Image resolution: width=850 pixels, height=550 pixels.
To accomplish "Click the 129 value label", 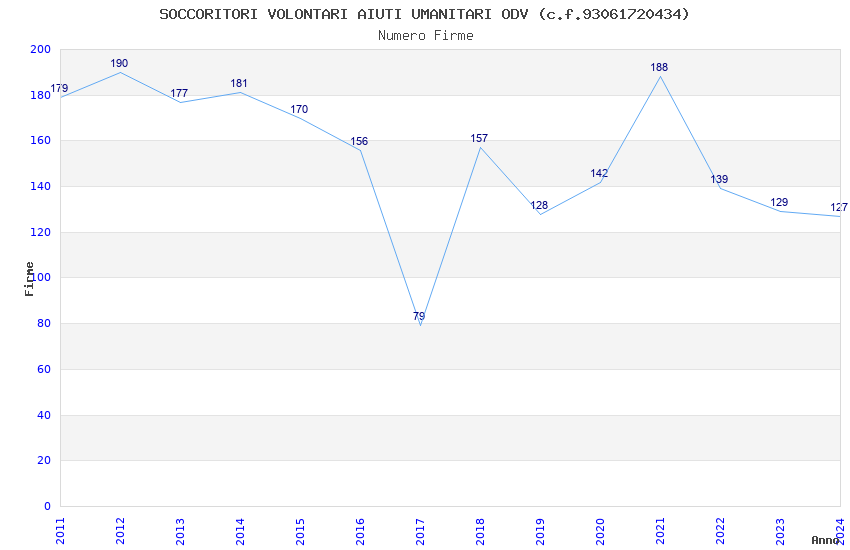I will (780, 203).
